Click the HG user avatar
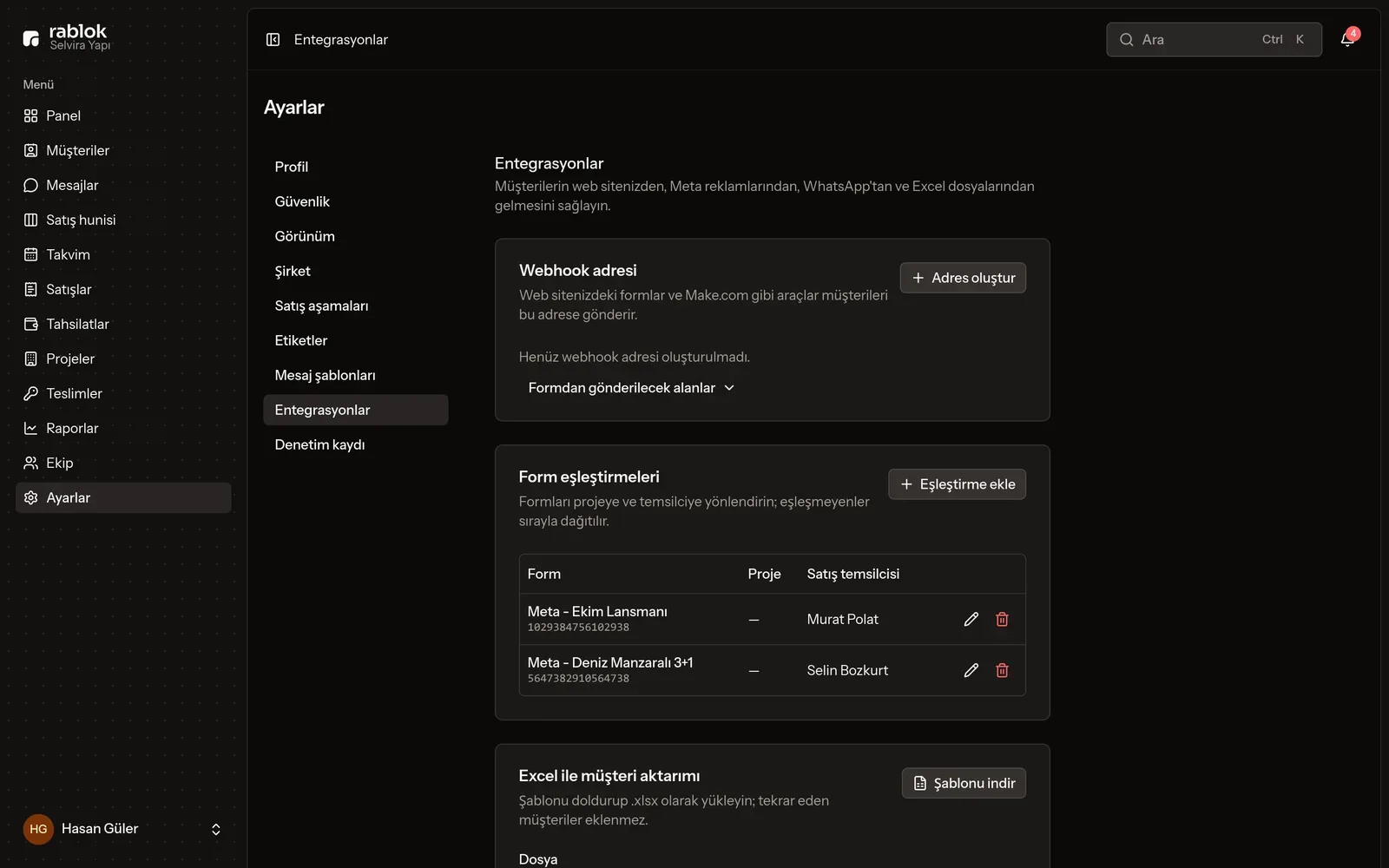The image size is (1389, 868). click(x=38, y=829)
